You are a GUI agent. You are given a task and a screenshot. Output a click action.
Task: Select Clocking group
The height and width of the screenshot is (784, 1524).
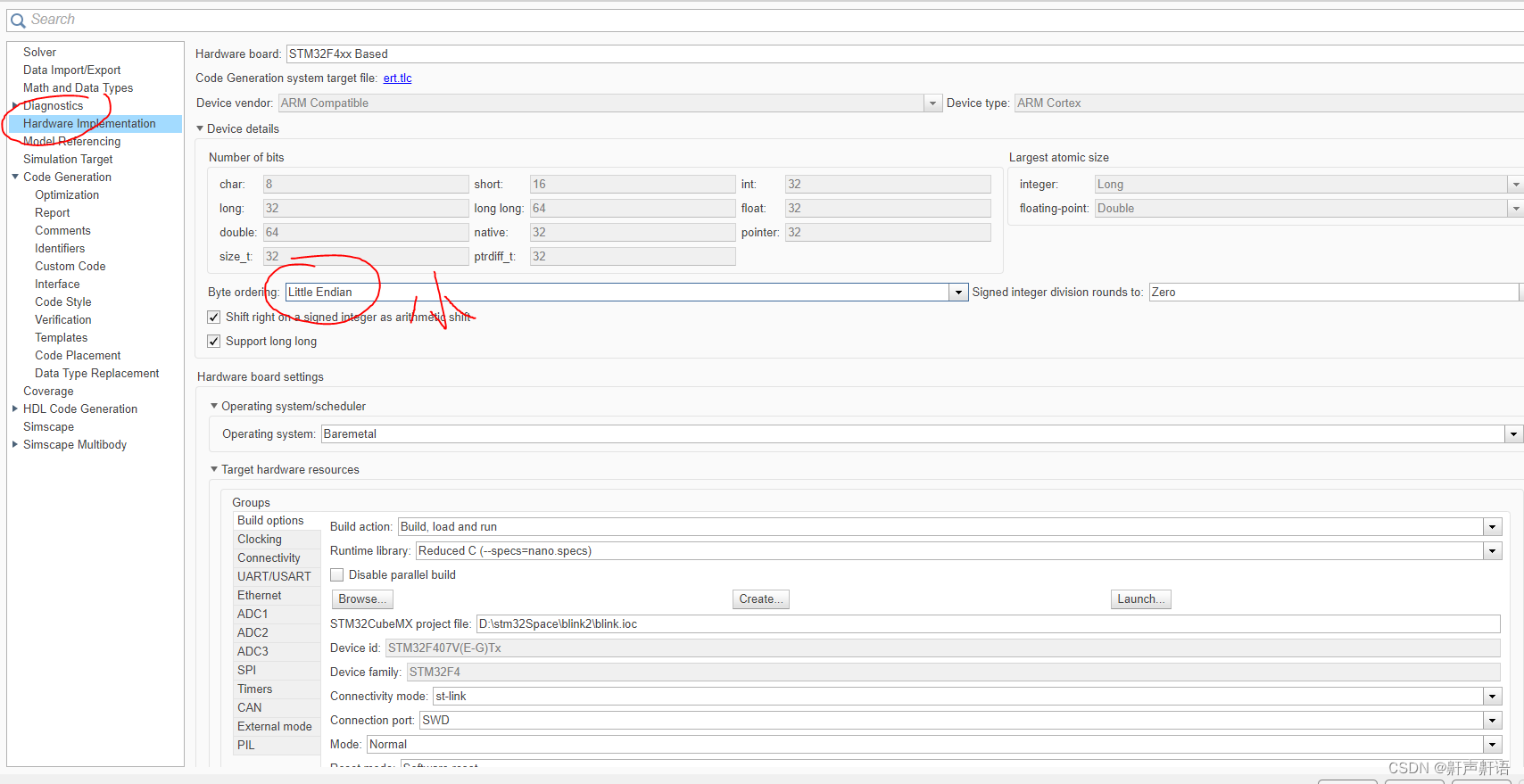click(x=277, y=540)
